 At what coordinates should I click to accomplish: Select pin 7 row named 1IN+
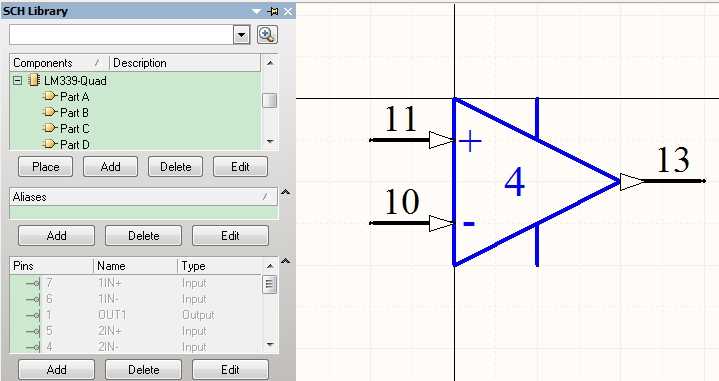136,283
